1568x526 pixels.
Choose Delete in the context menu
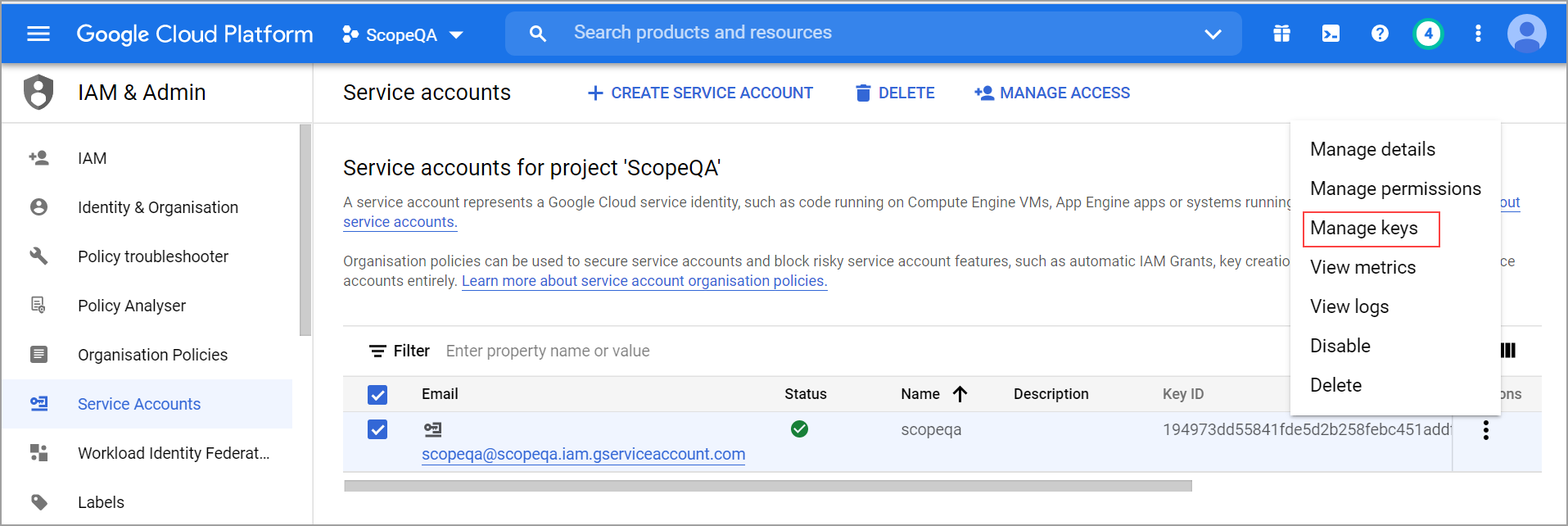1335,385
